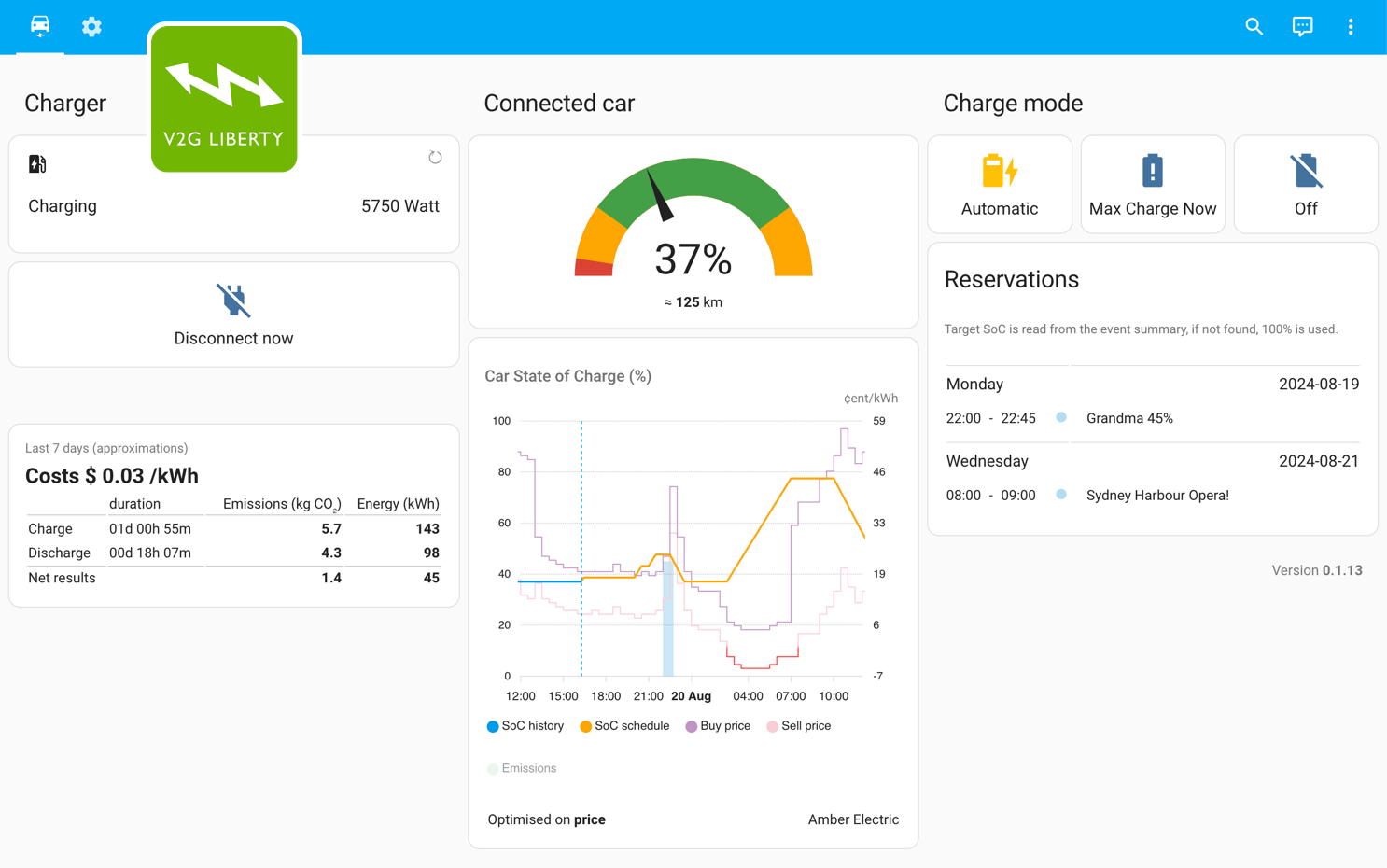Toggle Sell price legend series
1387x868 pixels.
(798, 726)
